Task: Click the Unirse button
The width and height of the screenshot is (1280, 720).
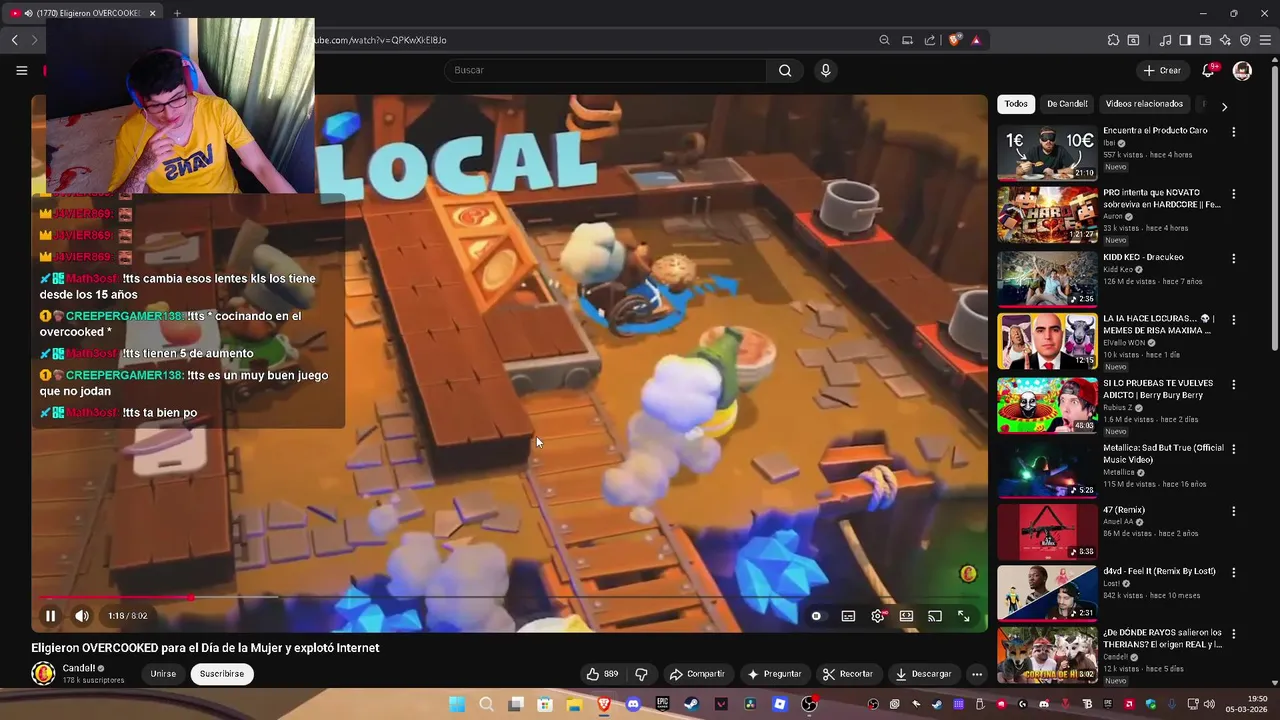Action: [x=163, y=674]
